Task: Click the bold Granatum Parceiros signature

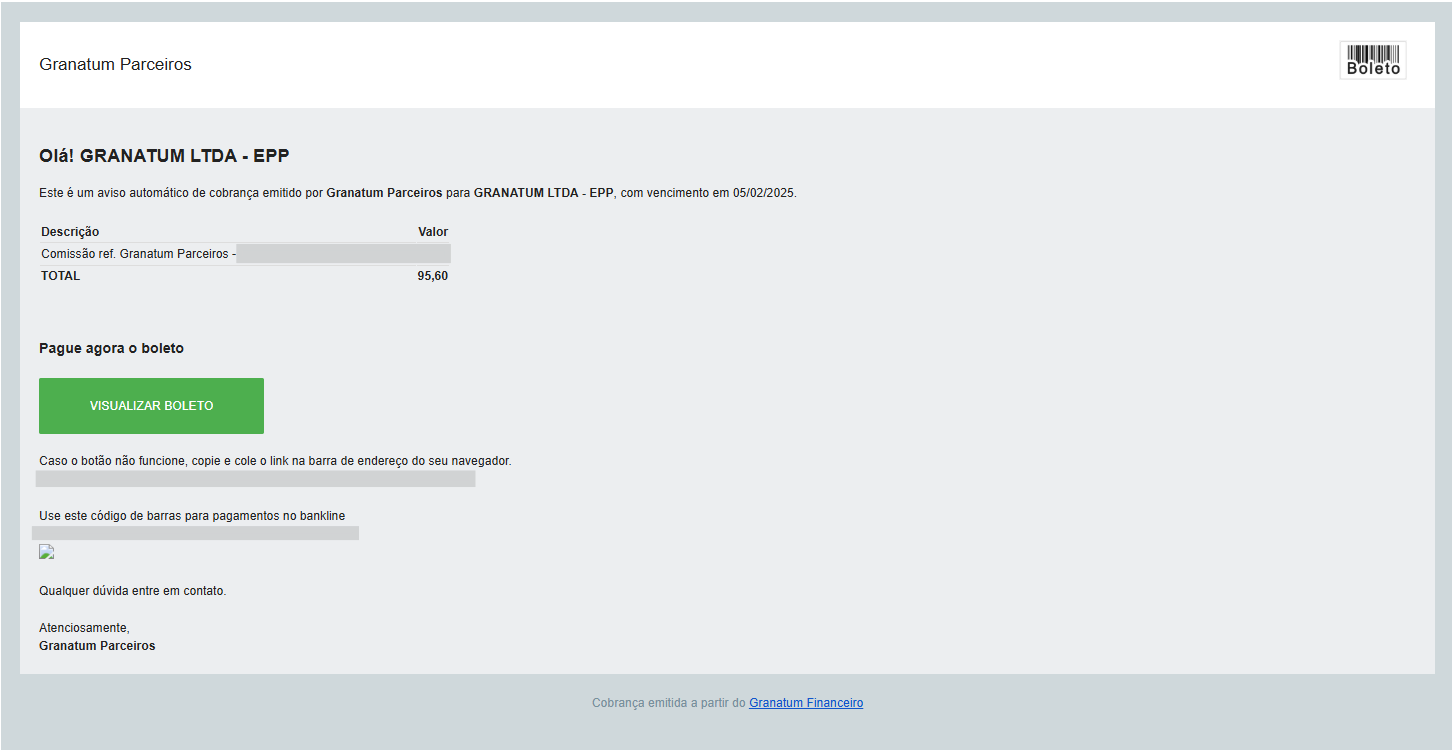Action: pos(97,646)
